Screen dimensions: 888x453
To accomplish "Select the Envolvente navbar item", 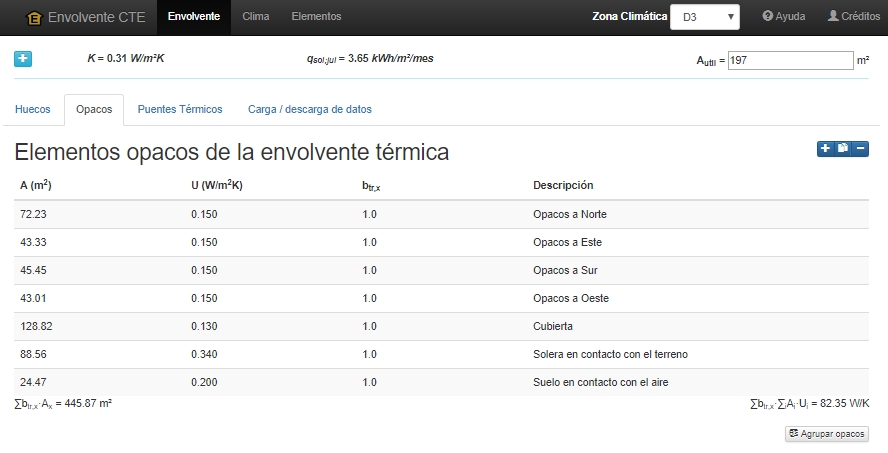I will pyautogui.click(x=194, y=16).
